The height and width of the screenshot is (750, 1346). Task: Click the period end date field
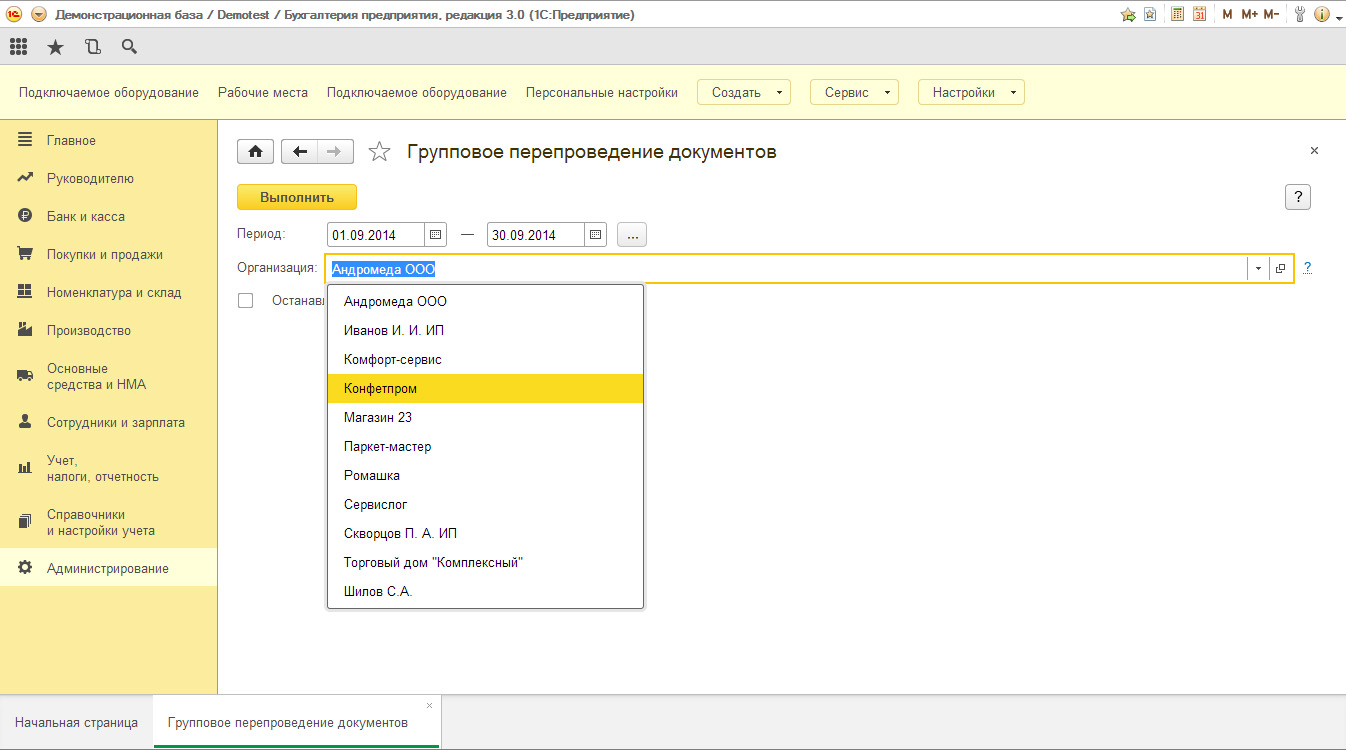point(536,235)
